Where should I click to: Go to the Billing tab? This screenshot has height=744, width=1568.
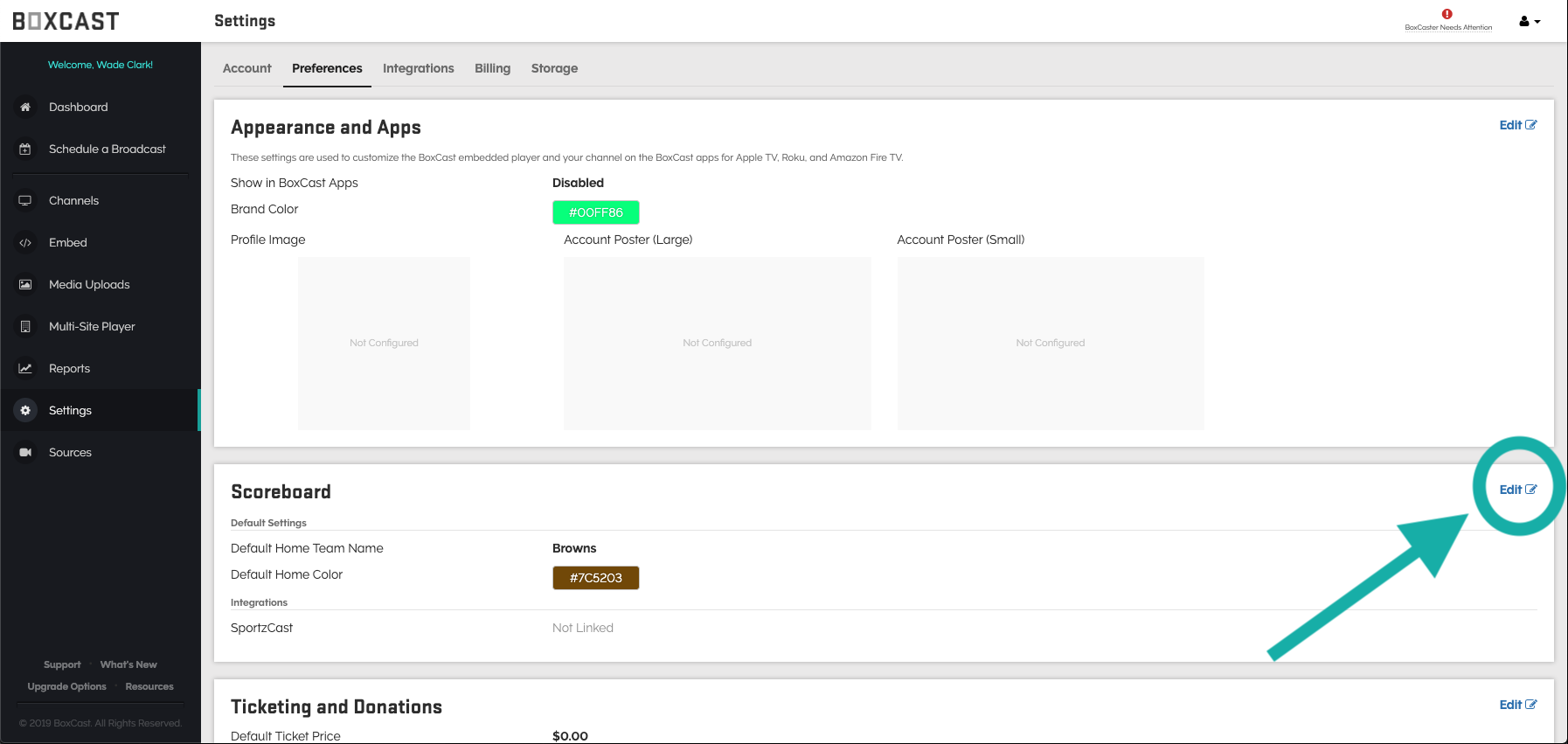pos(492,68)
